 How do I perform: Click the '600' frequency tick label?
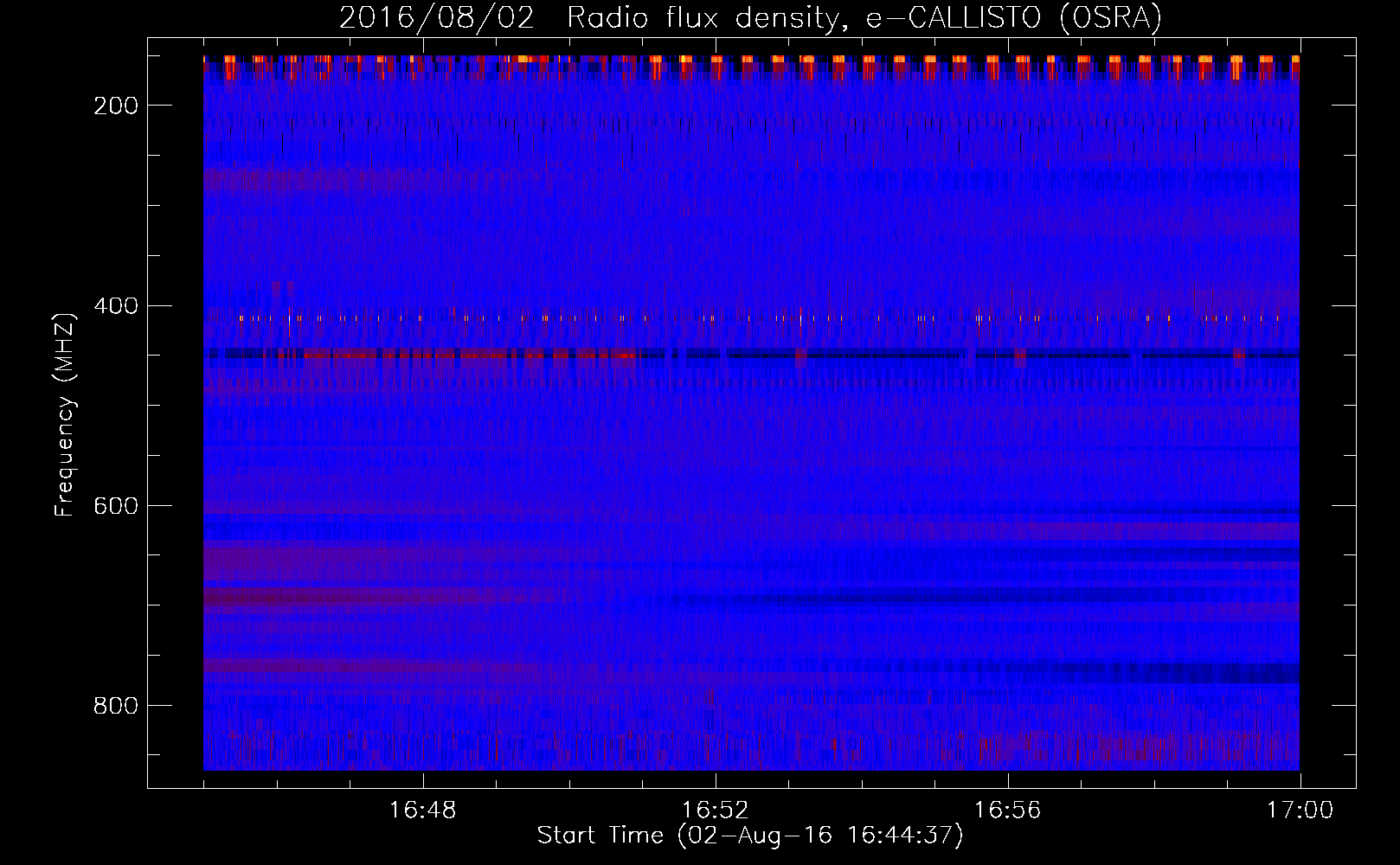(x=116, y=506)
